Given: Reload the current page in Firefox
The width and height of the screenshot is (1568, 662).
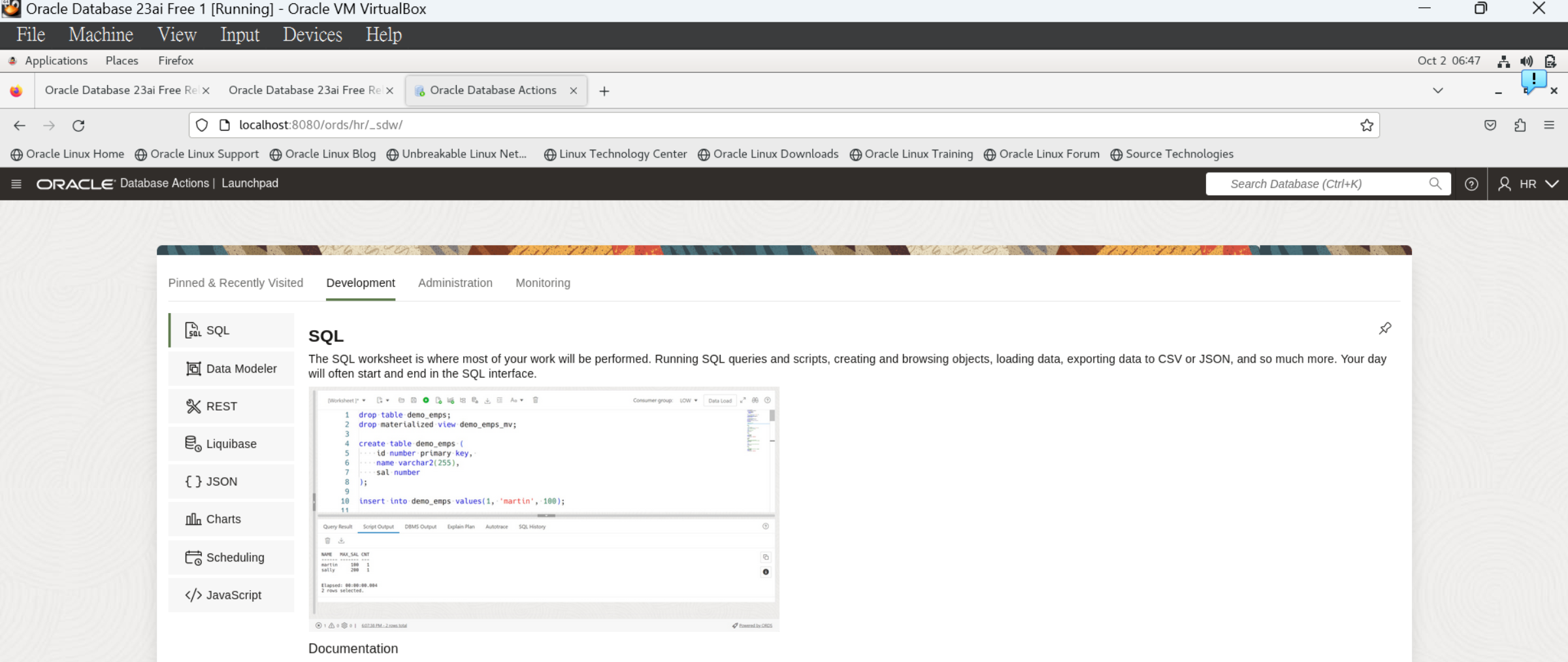Looking at the screenshot, I should pyautogui.click(x=78, y=125).
